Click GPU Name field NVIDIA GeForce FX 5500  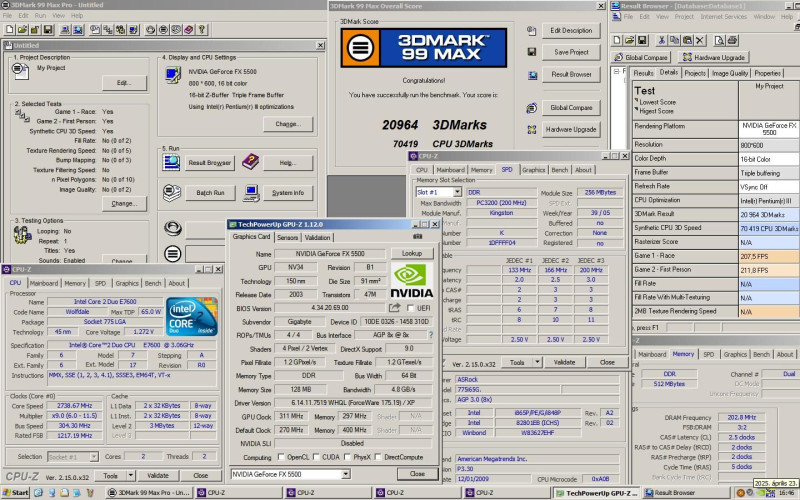pos(330,254)
